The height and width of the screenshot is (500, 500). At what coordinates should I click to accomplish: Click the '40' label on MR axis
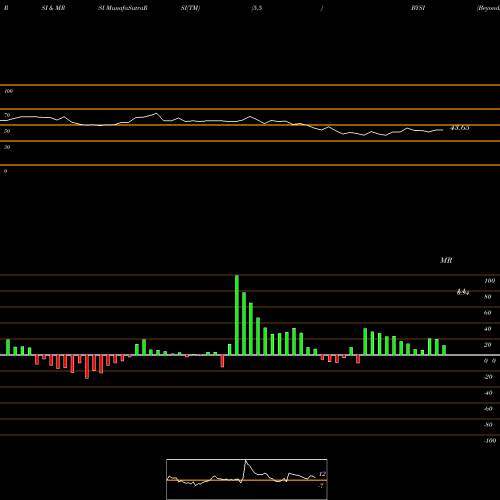point(488,329)
